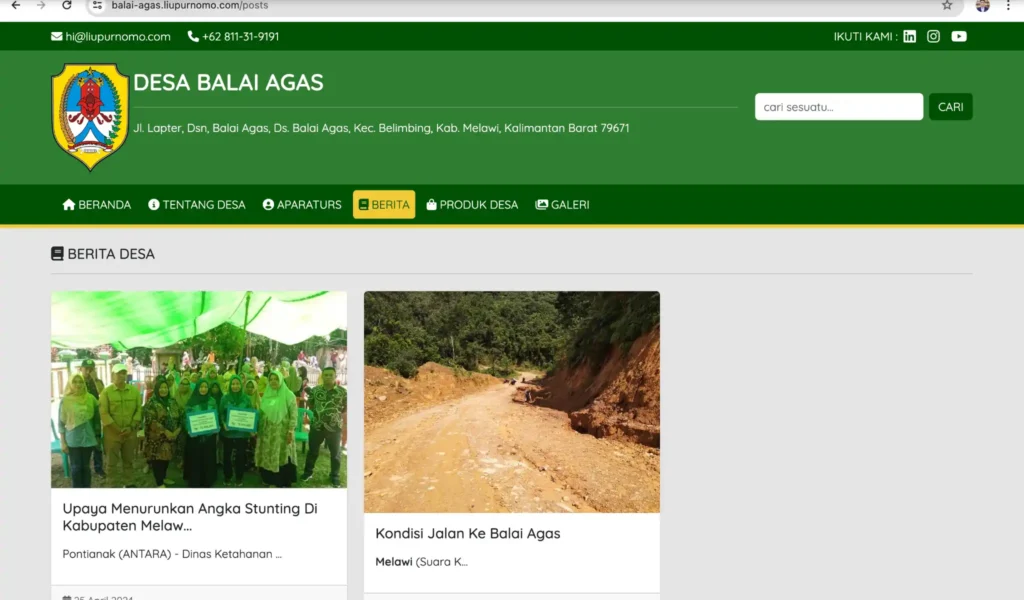This screenshot has width=1024, height=600.
Task: Open the Galeri menu item
Action: (x=562, y=204)
